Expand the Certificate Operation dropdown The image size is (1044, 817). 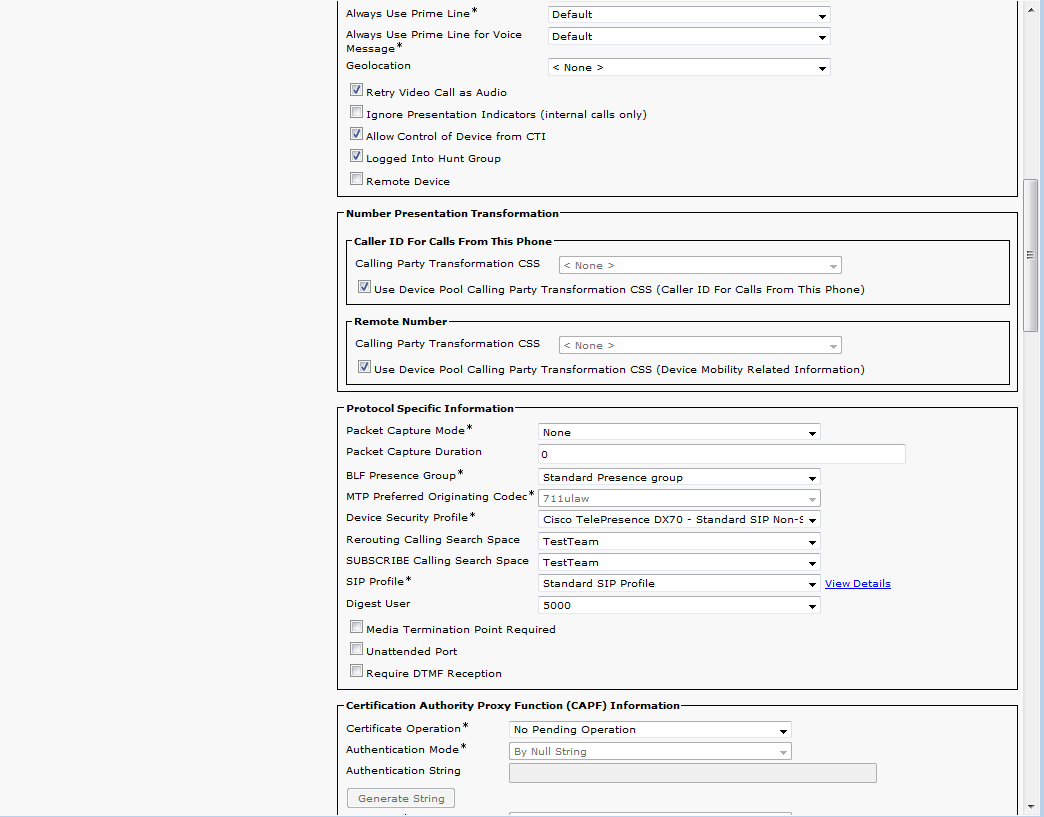(x=650, y=730)
